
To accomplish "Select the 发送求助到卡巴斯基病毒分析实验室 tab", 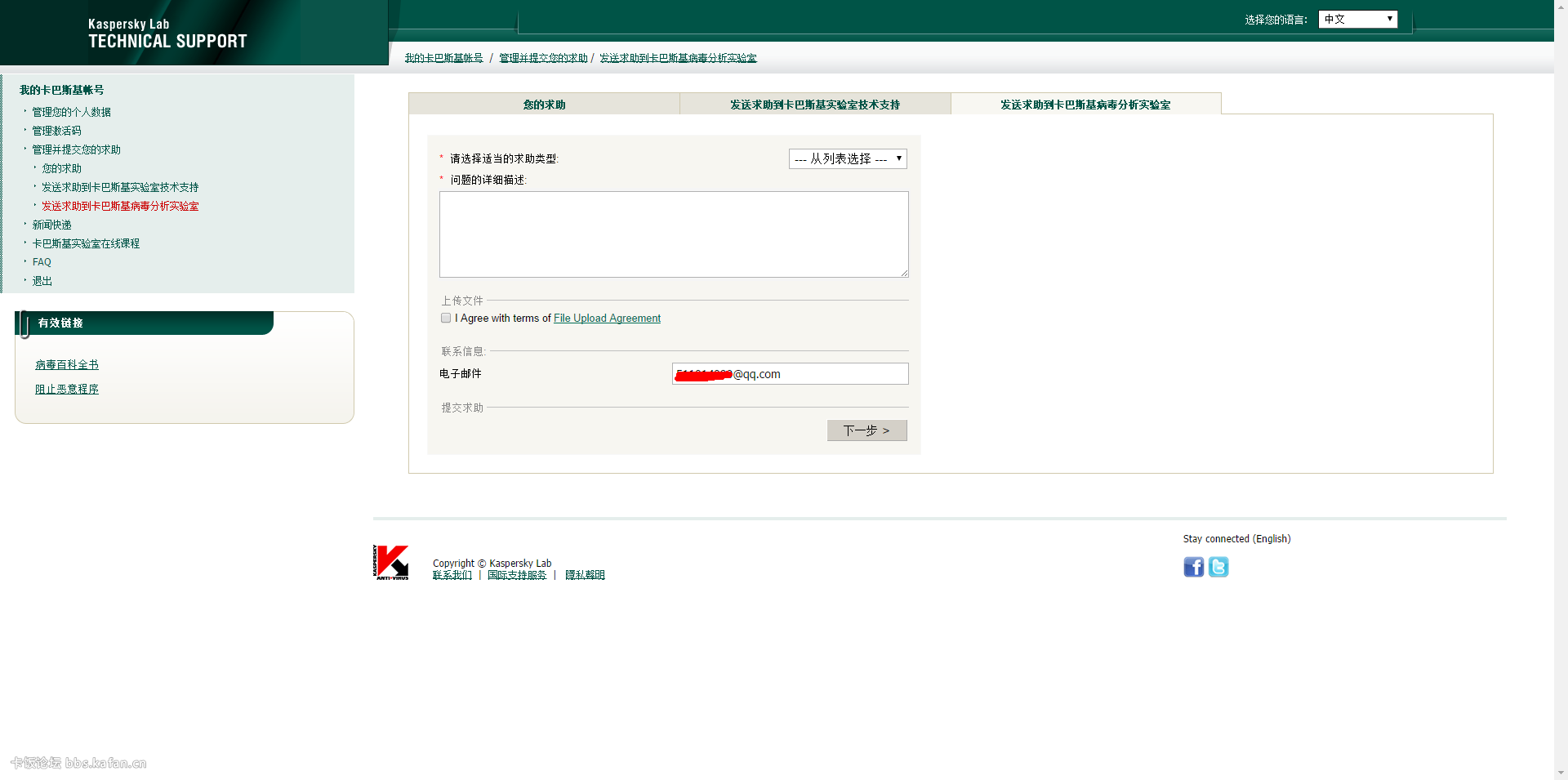I will (x=1085, y=105).
